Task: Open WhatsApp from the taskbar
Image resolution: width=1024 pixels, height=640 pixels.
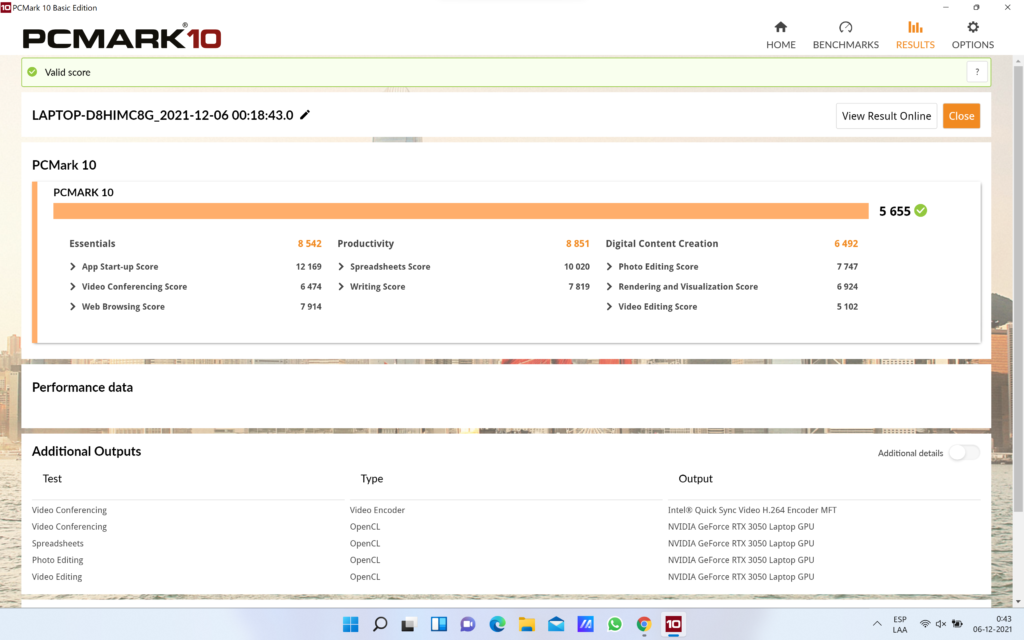Action: [x=614, y=624]
